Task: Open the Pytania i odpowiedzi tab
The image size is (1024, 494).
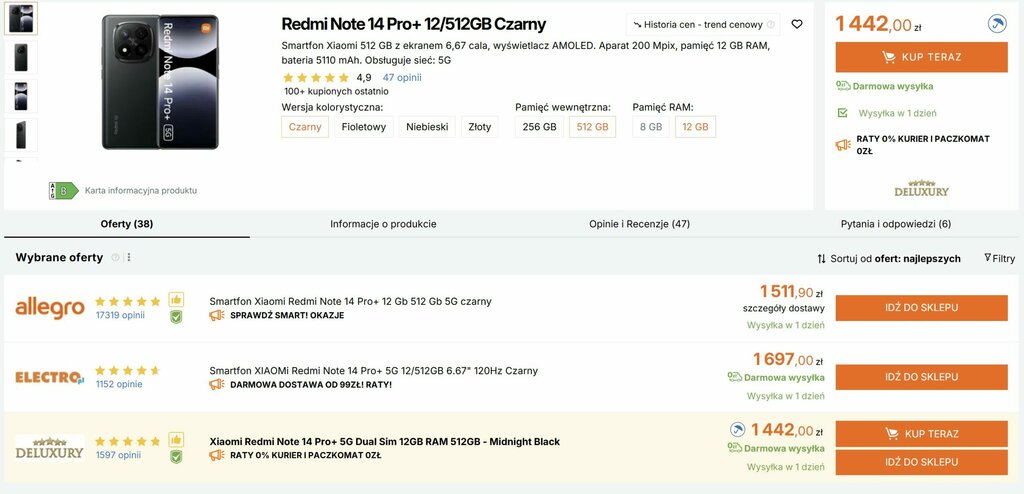Action: tap(895, 224)
